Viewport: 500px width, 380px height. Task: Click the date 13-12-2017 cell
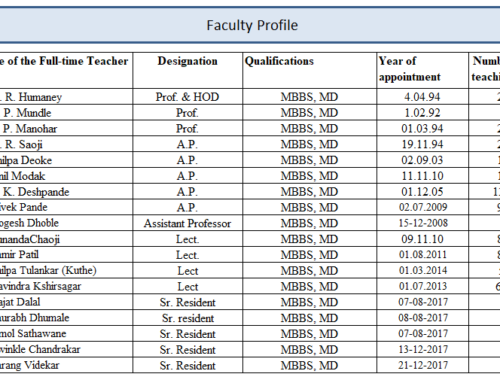[422, 349]
